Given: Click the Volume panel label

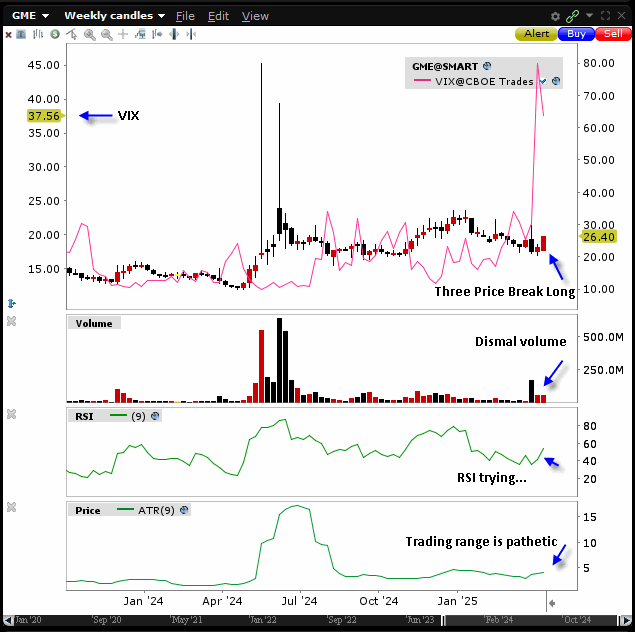Looking at the screenshot, I should click(x=94, y=323).
